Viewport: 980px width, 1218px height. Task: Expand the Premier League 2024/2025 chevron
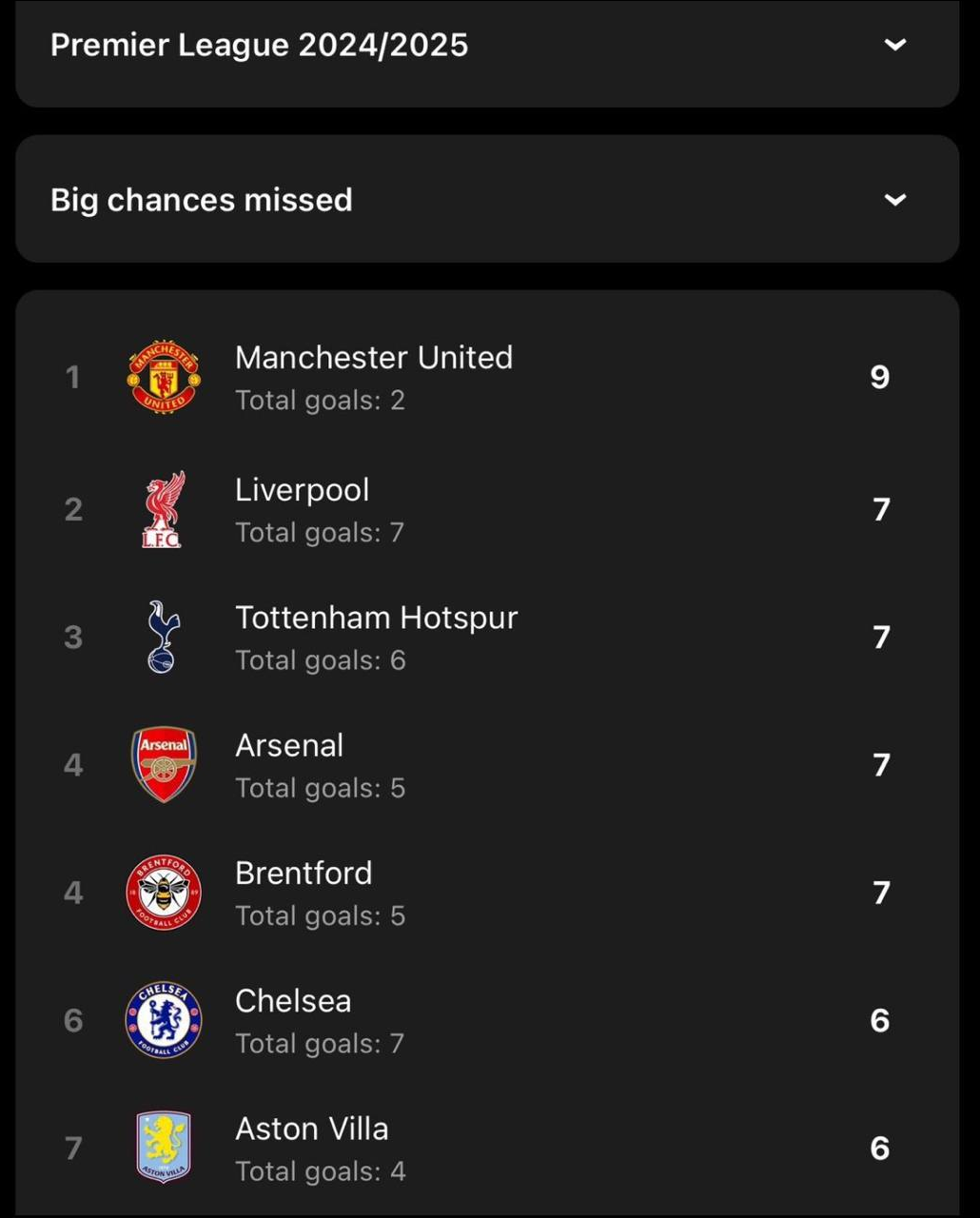tap(894, 45)
